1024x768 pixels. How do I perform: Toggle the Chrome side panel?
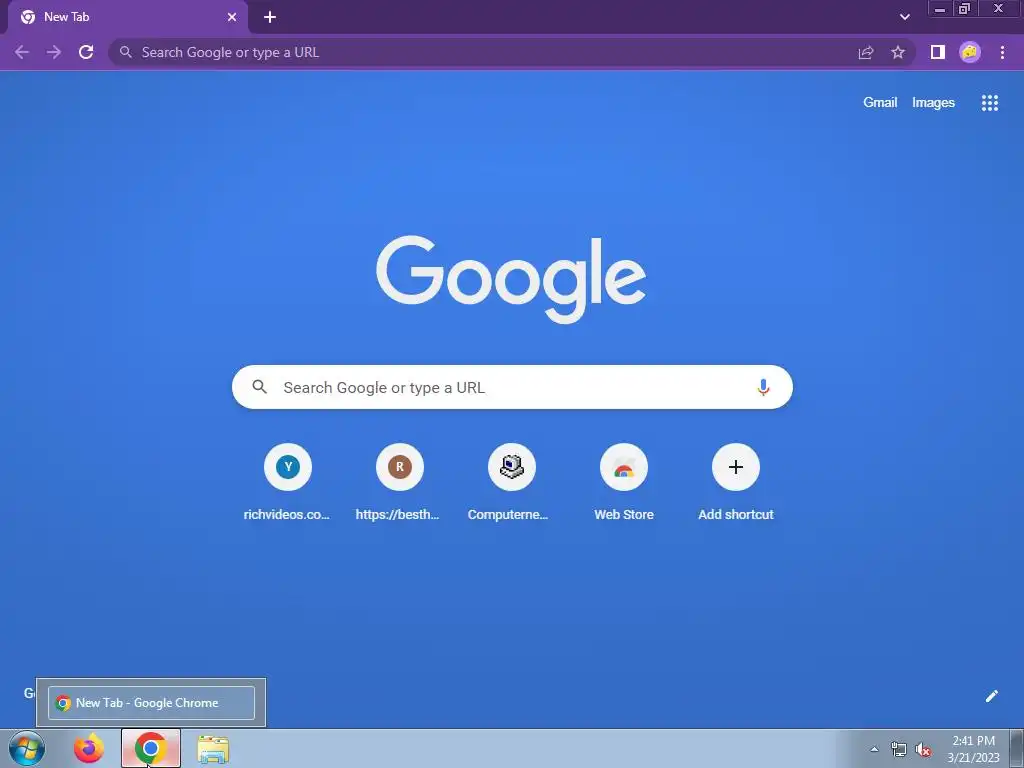938,52
